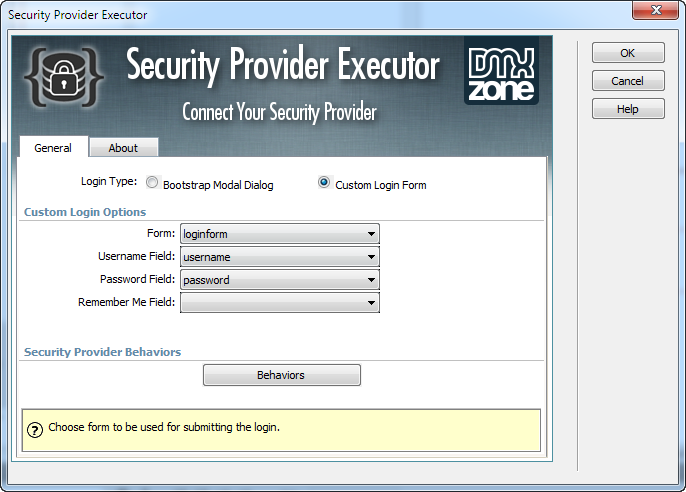Click the hint text about choosing form
The width and height of the screenshot is (686, 492).
click(164, 427)
